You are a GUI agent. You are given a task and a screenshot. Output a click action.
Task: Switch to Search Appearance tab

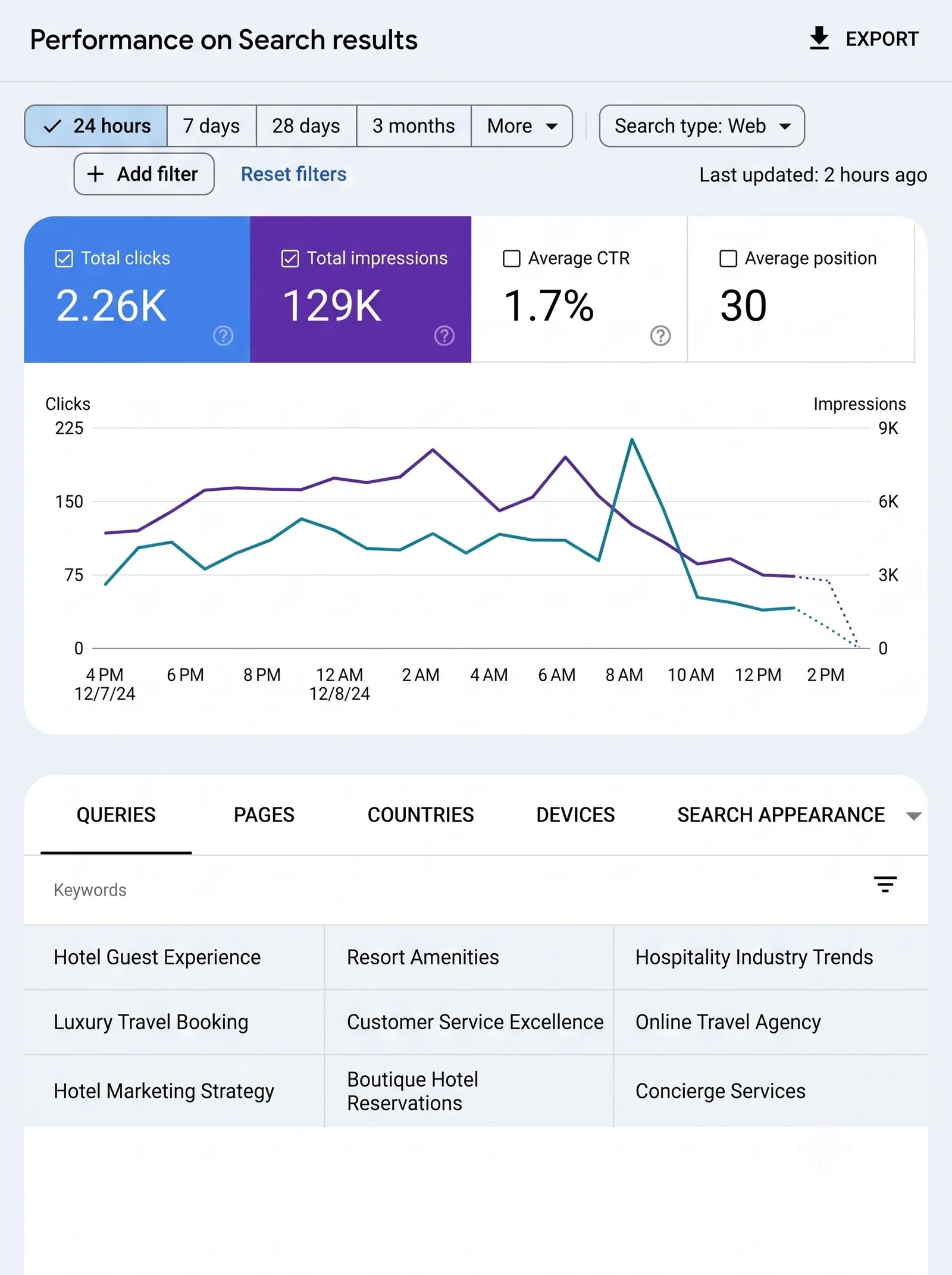click(781, 815)
